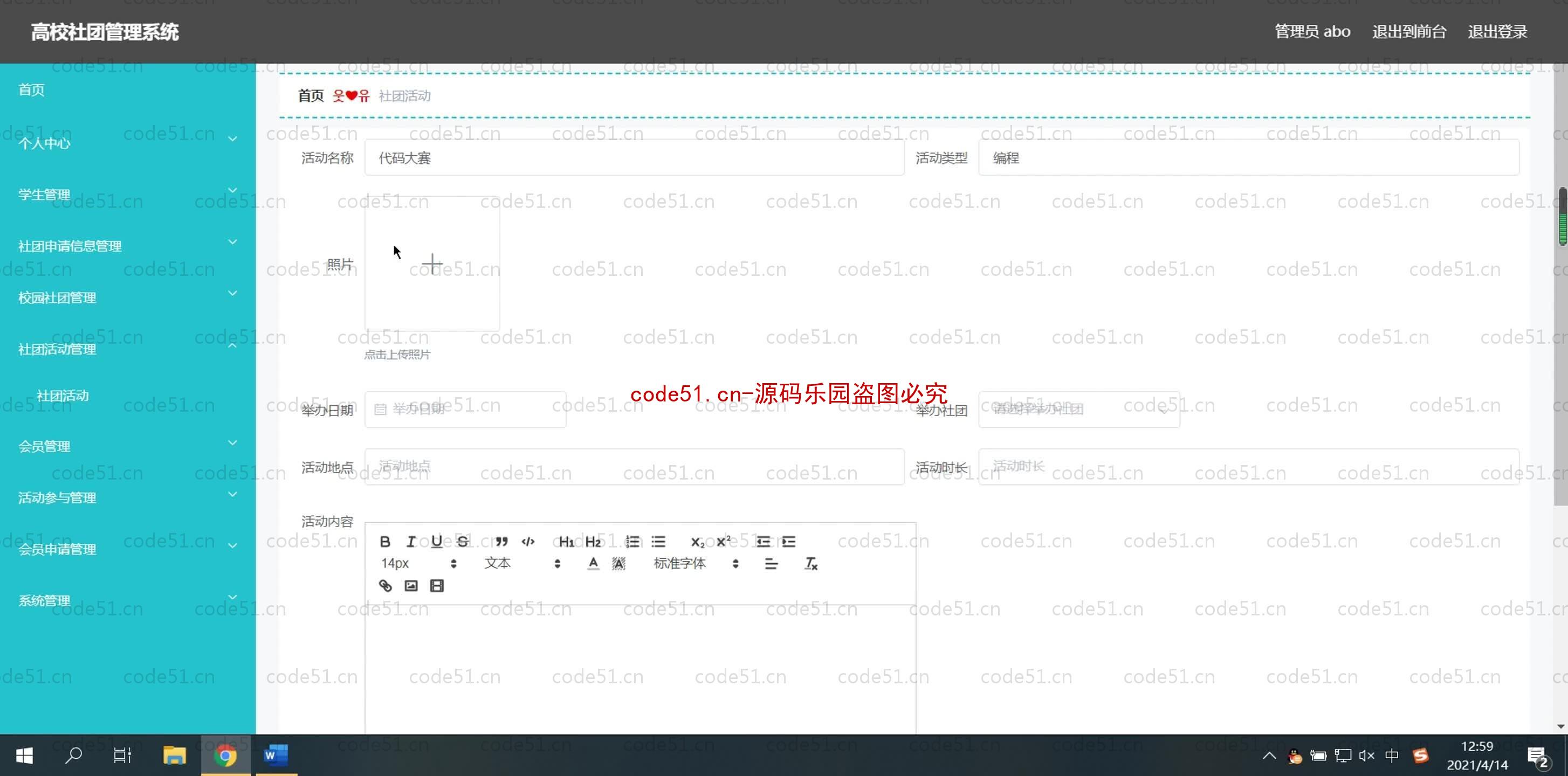Open taskbar search
1568x776 pixels.
(x=74, y=756)
